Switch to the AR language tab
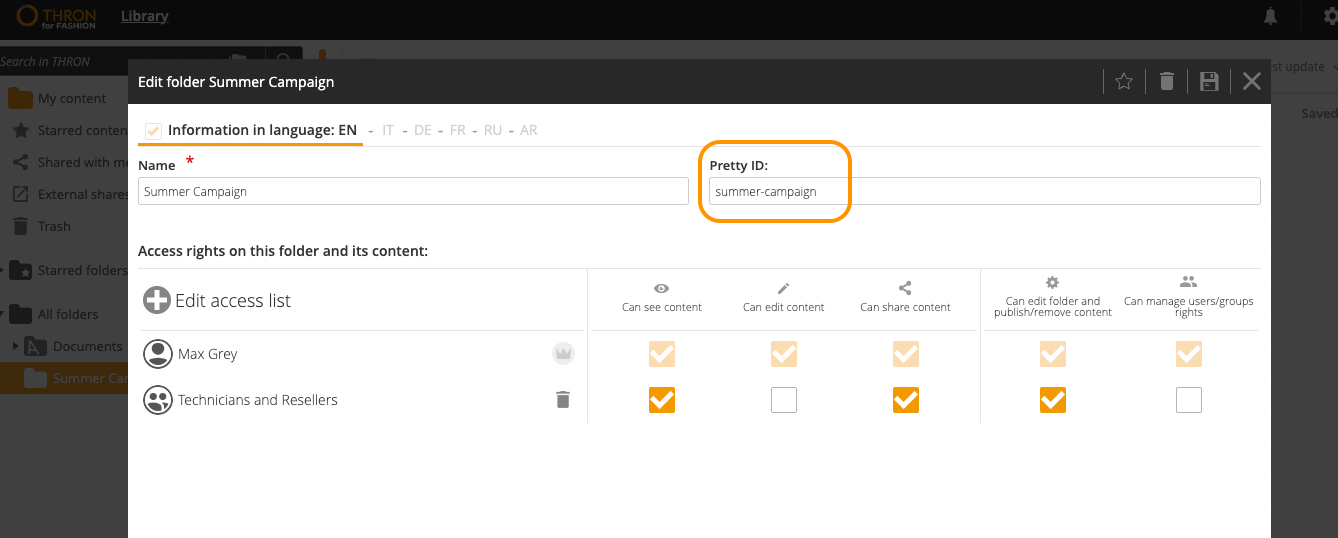 tap(529, 130)
